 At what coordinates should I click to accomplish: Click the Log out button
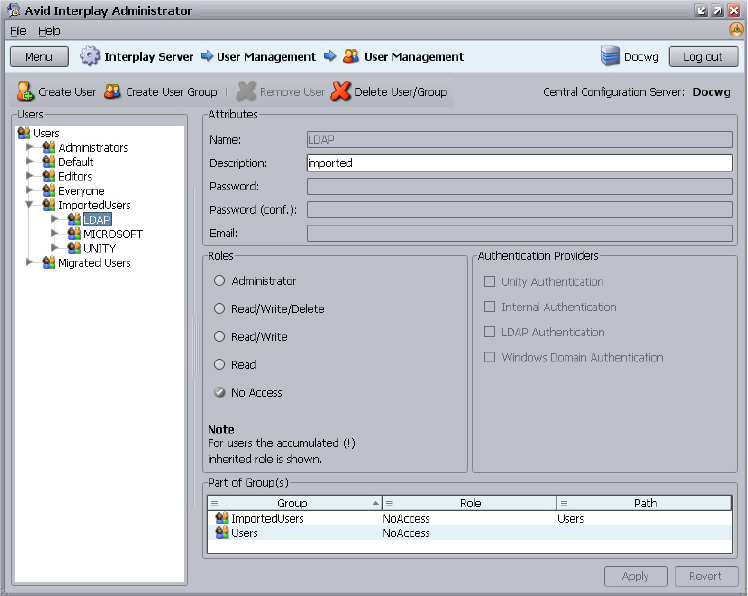pos(703,57)
